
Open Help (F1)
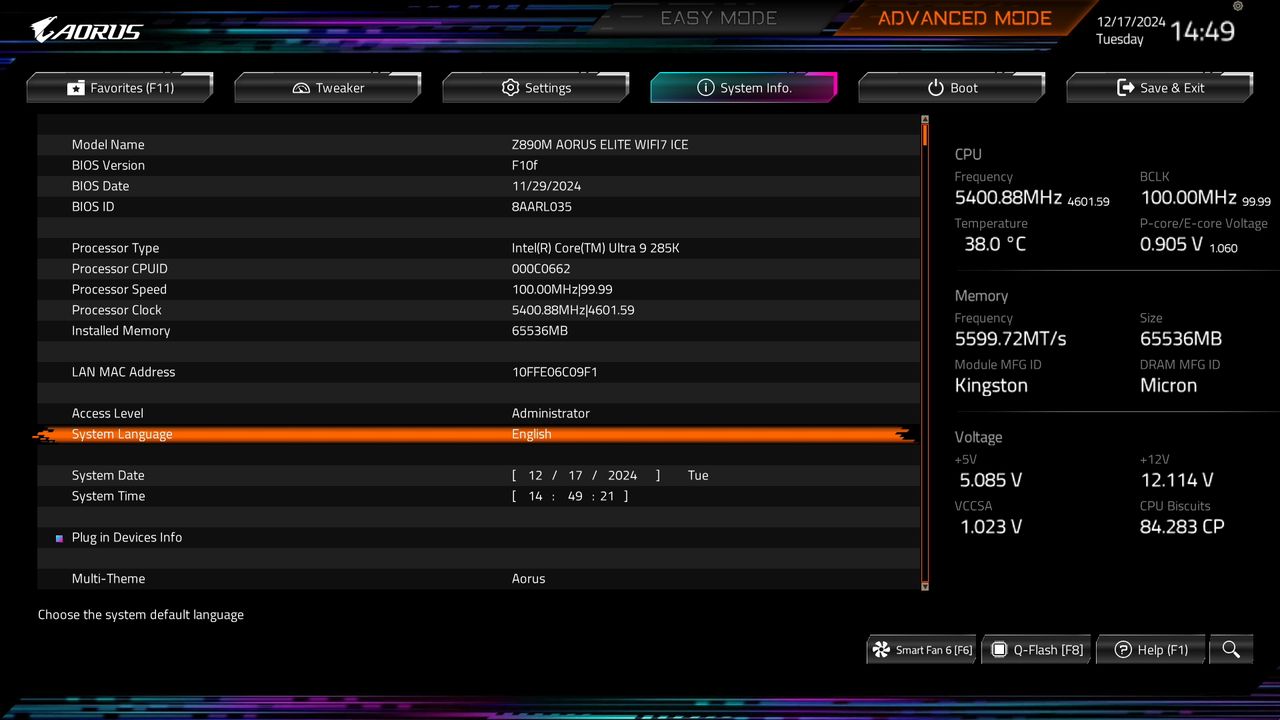click(1151, 650)
